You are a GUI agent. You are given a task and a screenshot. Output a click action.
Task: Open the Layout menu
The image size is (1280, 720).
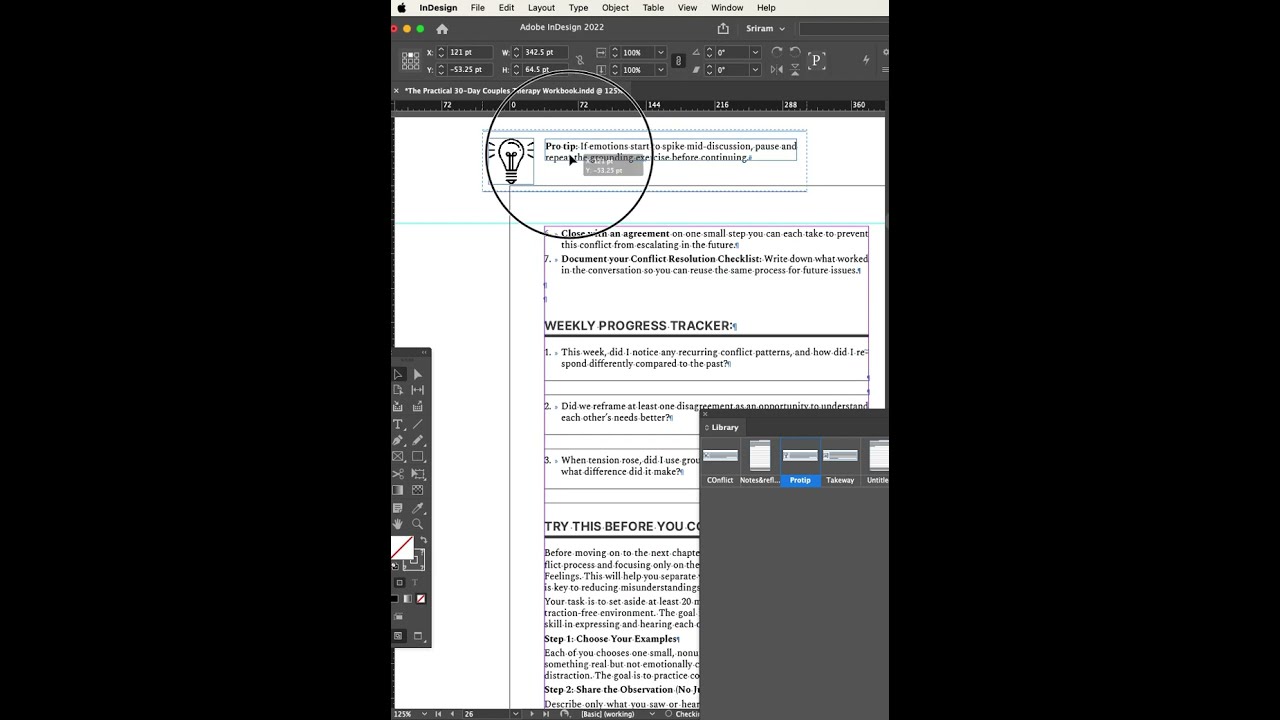(x=541, y=8)
